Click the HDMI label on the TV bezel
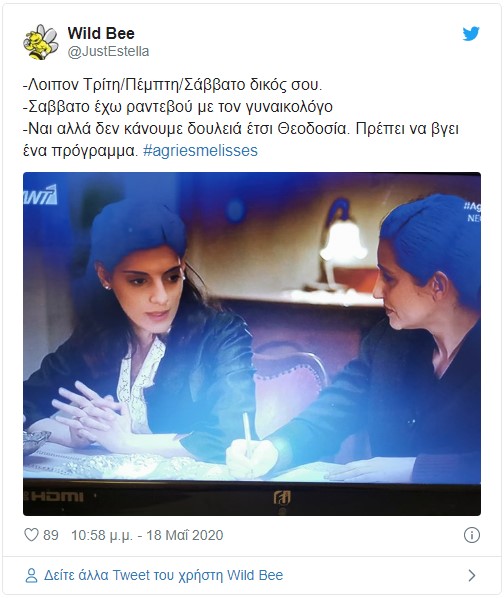Screen dimensions: 504x598 [x=54, y=496]
